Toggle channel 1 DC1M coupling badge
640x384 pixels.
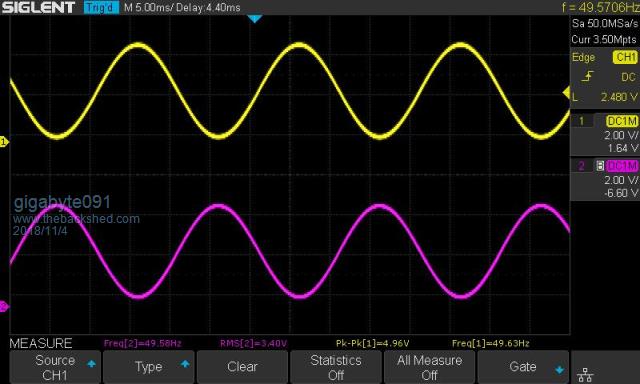pyautogui.click(x=622, y=121)
